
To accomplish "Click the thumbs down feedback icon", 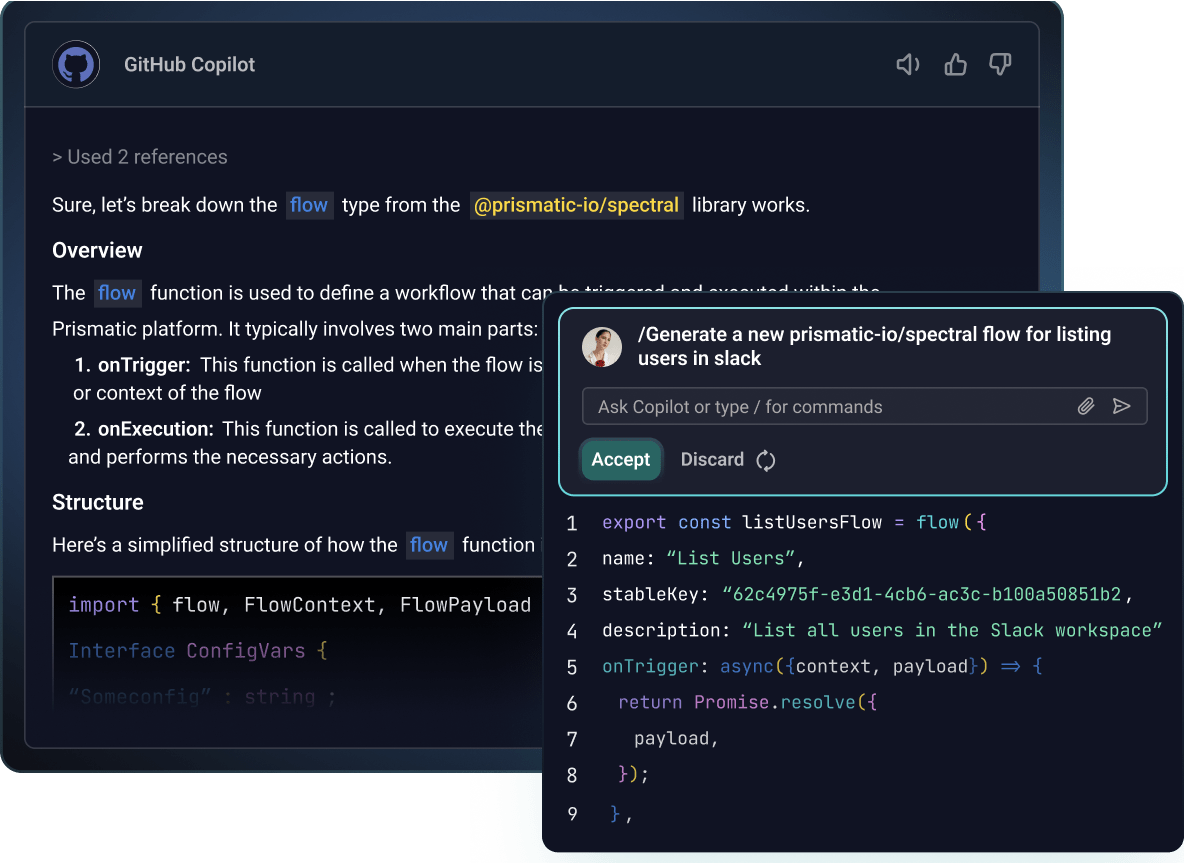I will (x=1001, y=65).
